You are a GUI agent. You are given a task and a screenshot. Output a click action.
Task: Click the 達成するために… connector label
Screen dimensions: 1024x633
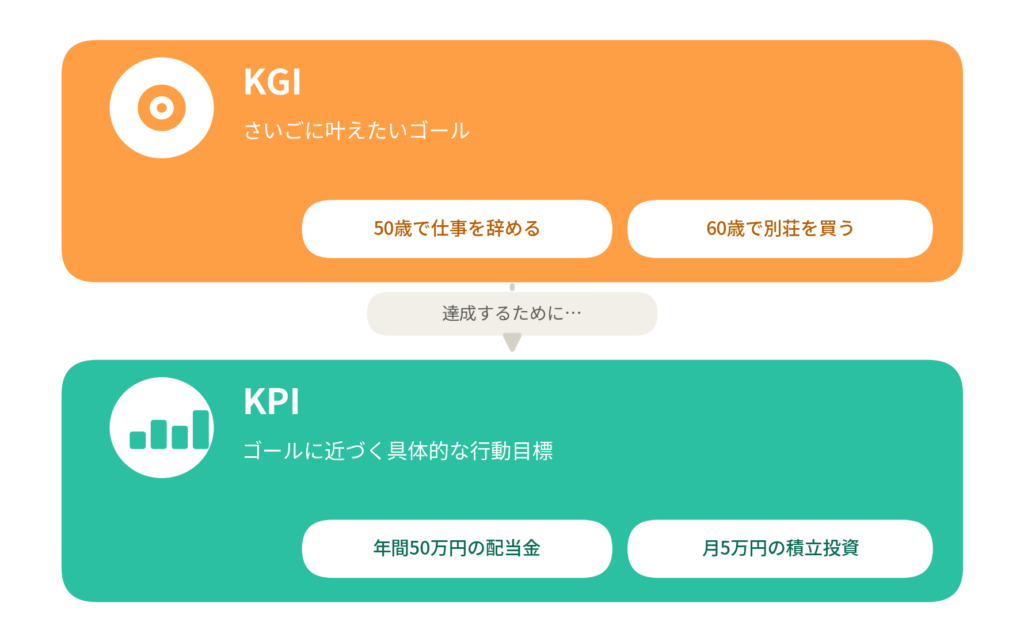click(512, 314)
